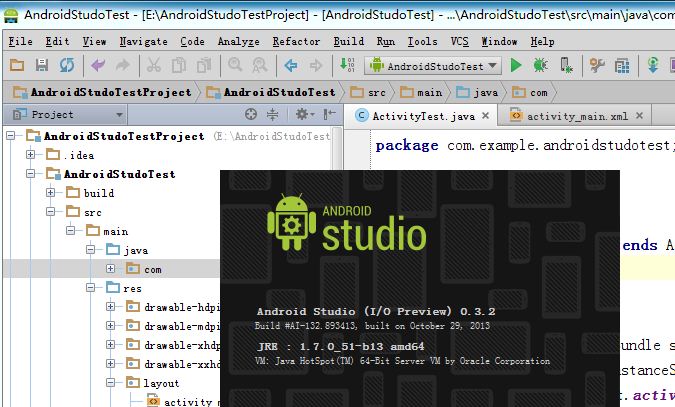
Task: Open the Refactor menu
Action: click(x=296, y=41)
